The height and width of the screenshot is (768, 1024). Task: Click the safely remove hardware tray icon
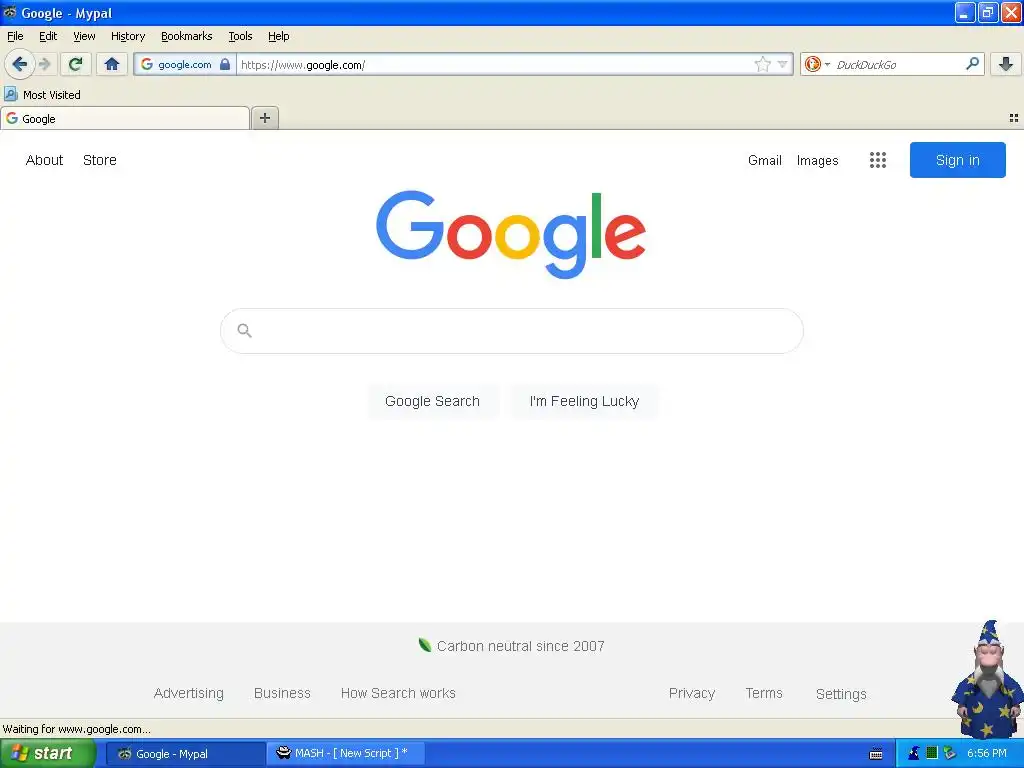click(950, 753)
